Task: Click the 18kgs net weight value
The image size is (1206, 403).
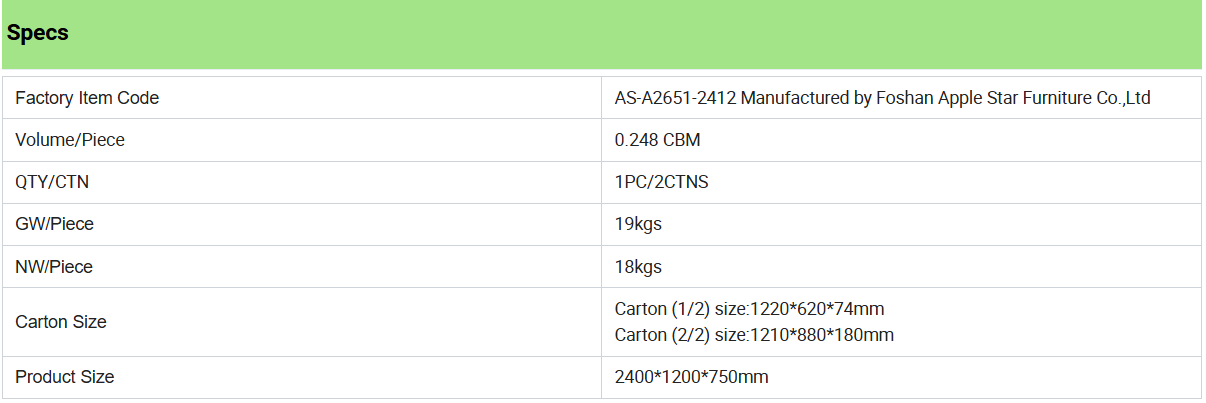Action: click(638, 268)
